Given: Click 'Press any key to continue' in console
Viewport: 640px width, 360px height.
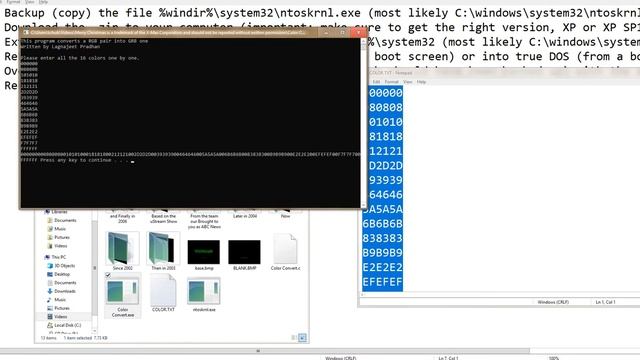Looking at the screenshot, I should coord(76,160).
